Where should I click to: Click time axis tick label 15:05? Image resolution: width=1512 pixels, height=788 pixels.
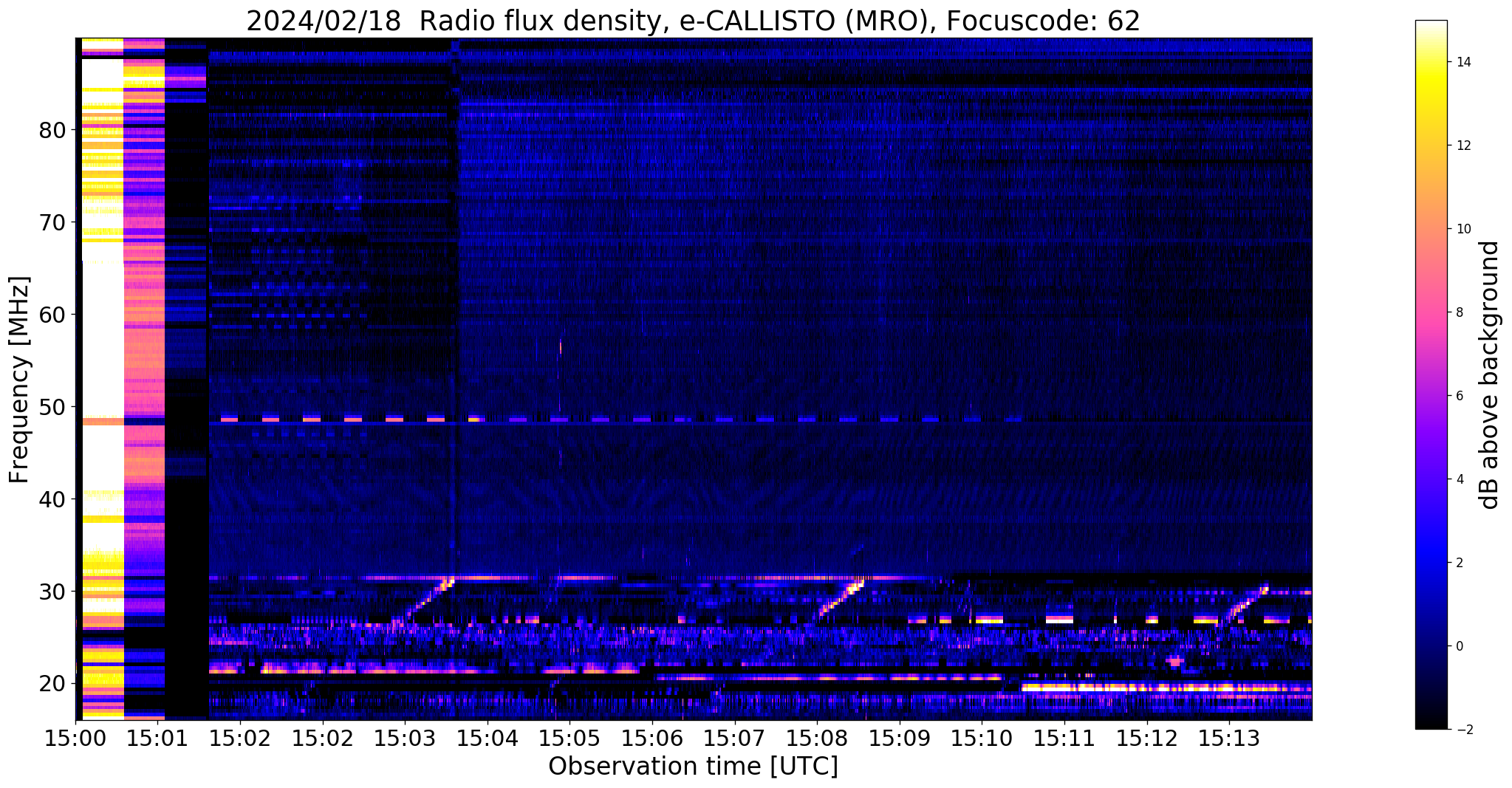coord(570,738)
